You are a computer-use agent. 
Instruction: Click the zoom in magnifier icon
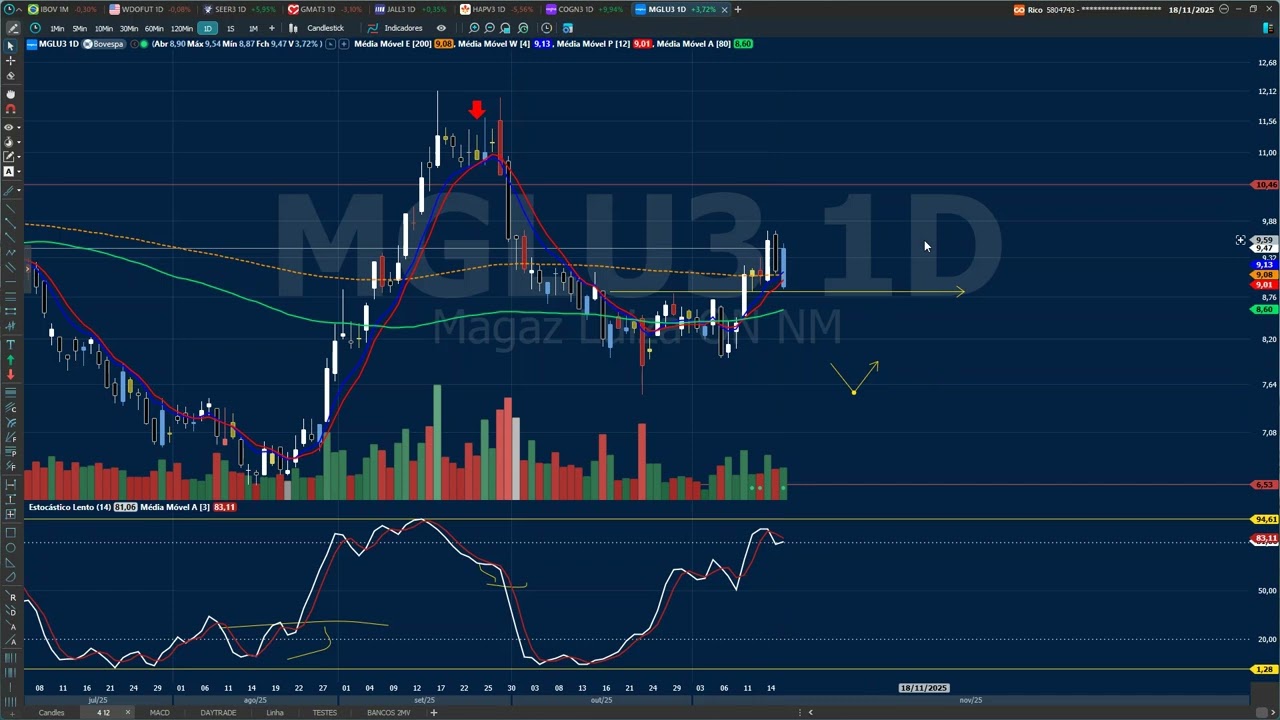[474, 28]
